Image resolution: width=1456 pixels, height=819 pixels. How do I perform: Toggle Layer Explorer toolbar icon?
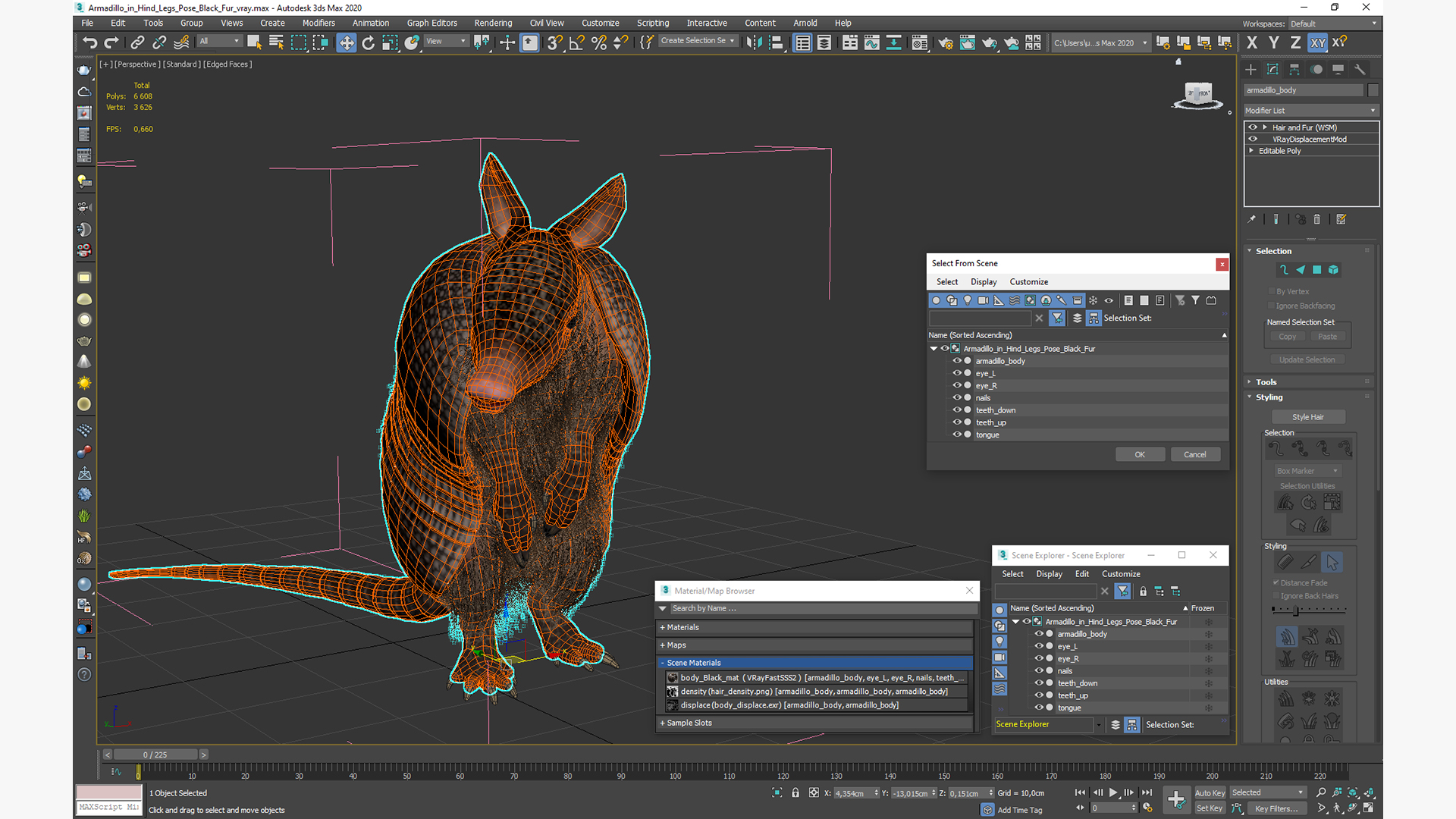[x=824, y=42]
